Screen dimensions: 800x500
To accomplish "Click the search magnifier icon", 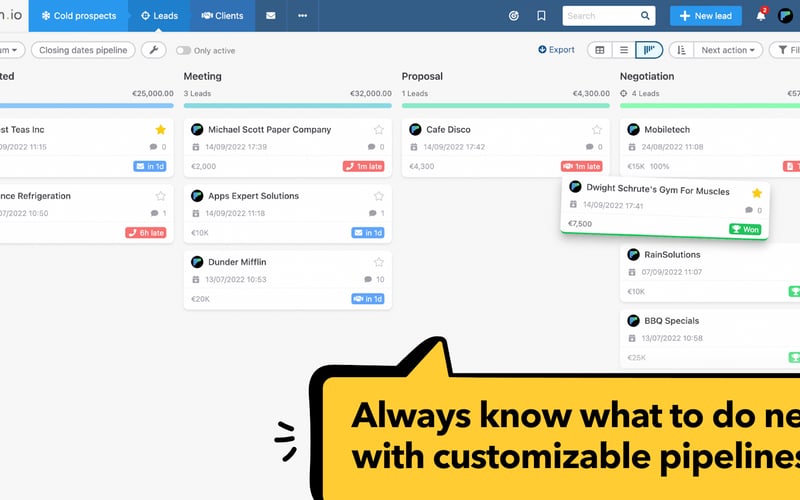I will point(645,16).
